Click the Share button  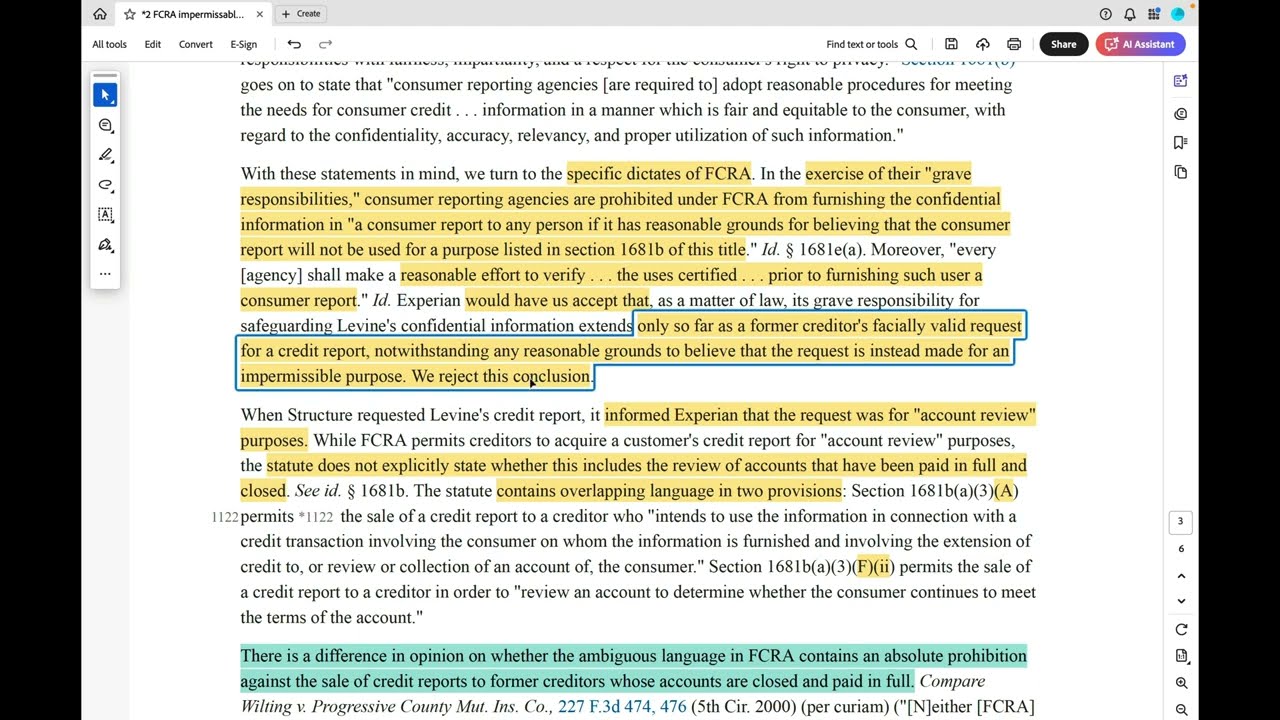tap(1063, 44)
